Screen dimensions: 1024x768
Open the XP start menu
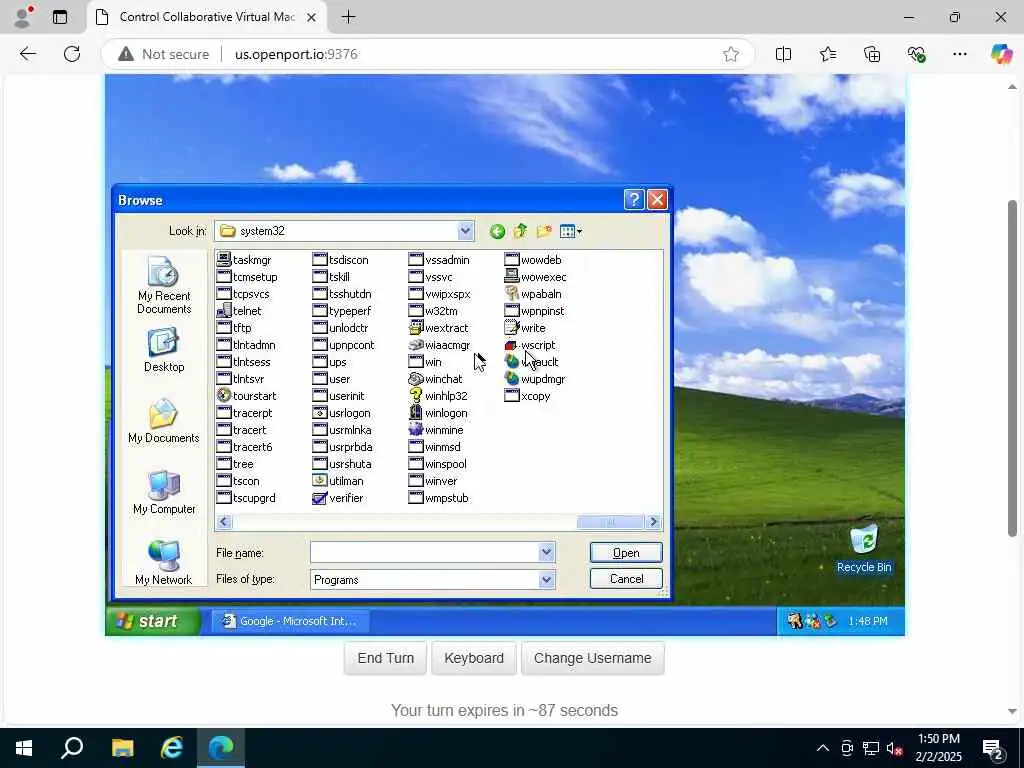(153, 620)
